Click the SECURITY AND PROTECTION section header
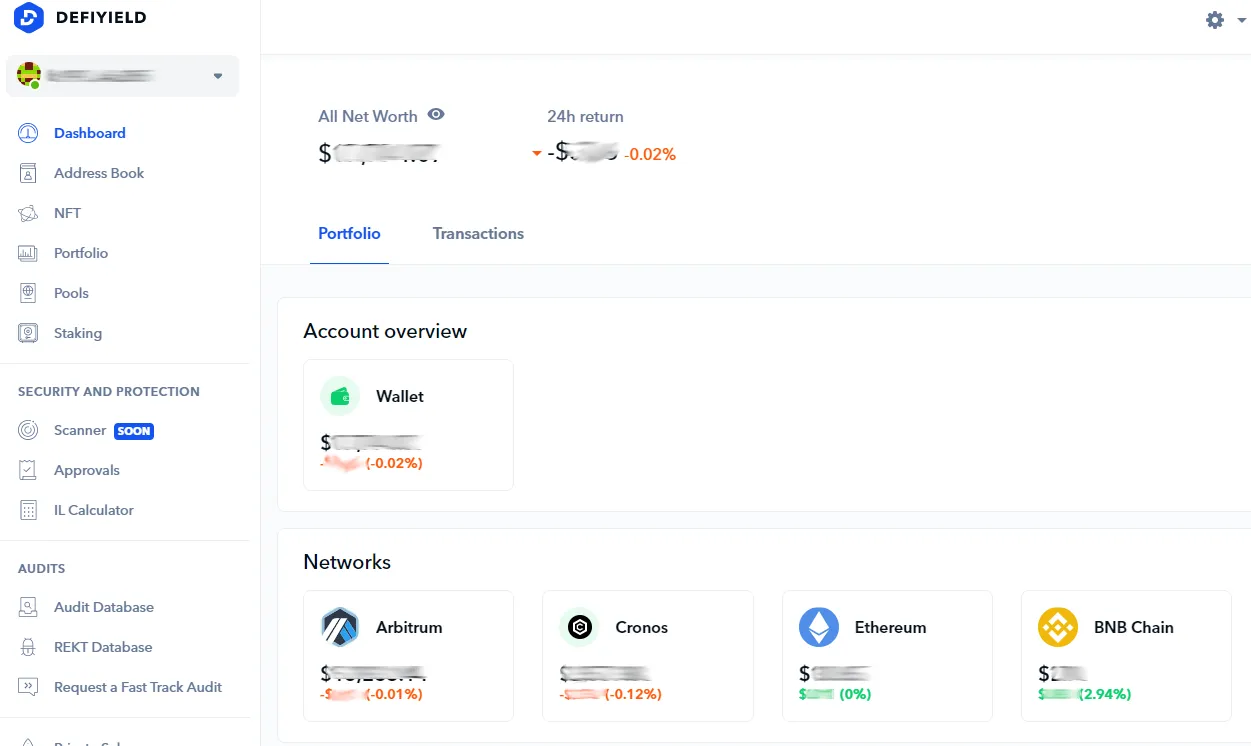1251x746 pixels. 109,391
